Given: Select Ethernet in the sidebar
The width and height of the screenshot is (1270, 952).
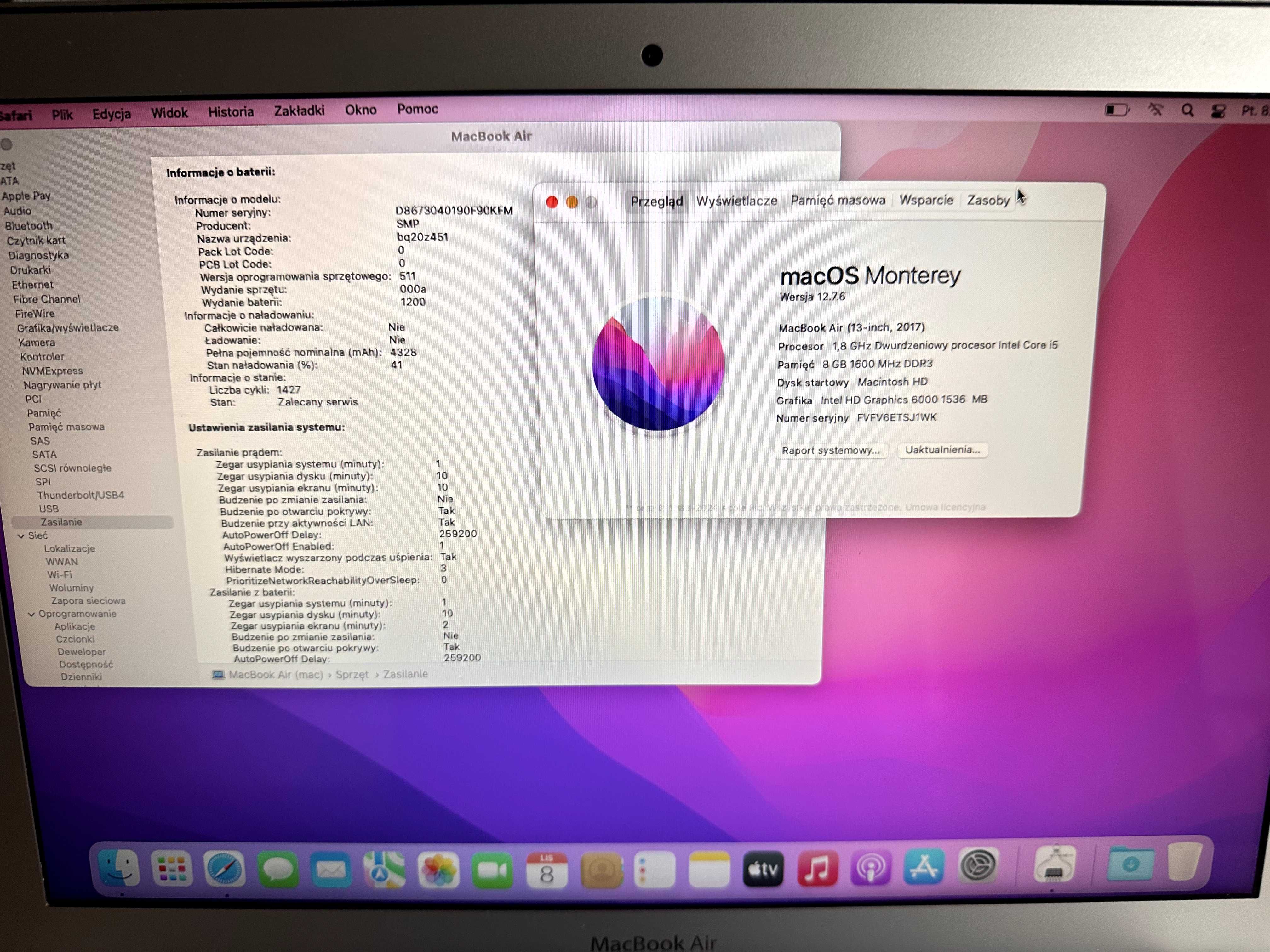Looking at the screenshot, I should click(33, 285).
